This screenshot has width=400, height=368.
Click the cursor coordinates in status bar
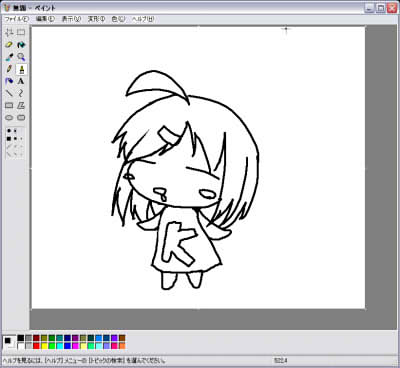point(281,360)
